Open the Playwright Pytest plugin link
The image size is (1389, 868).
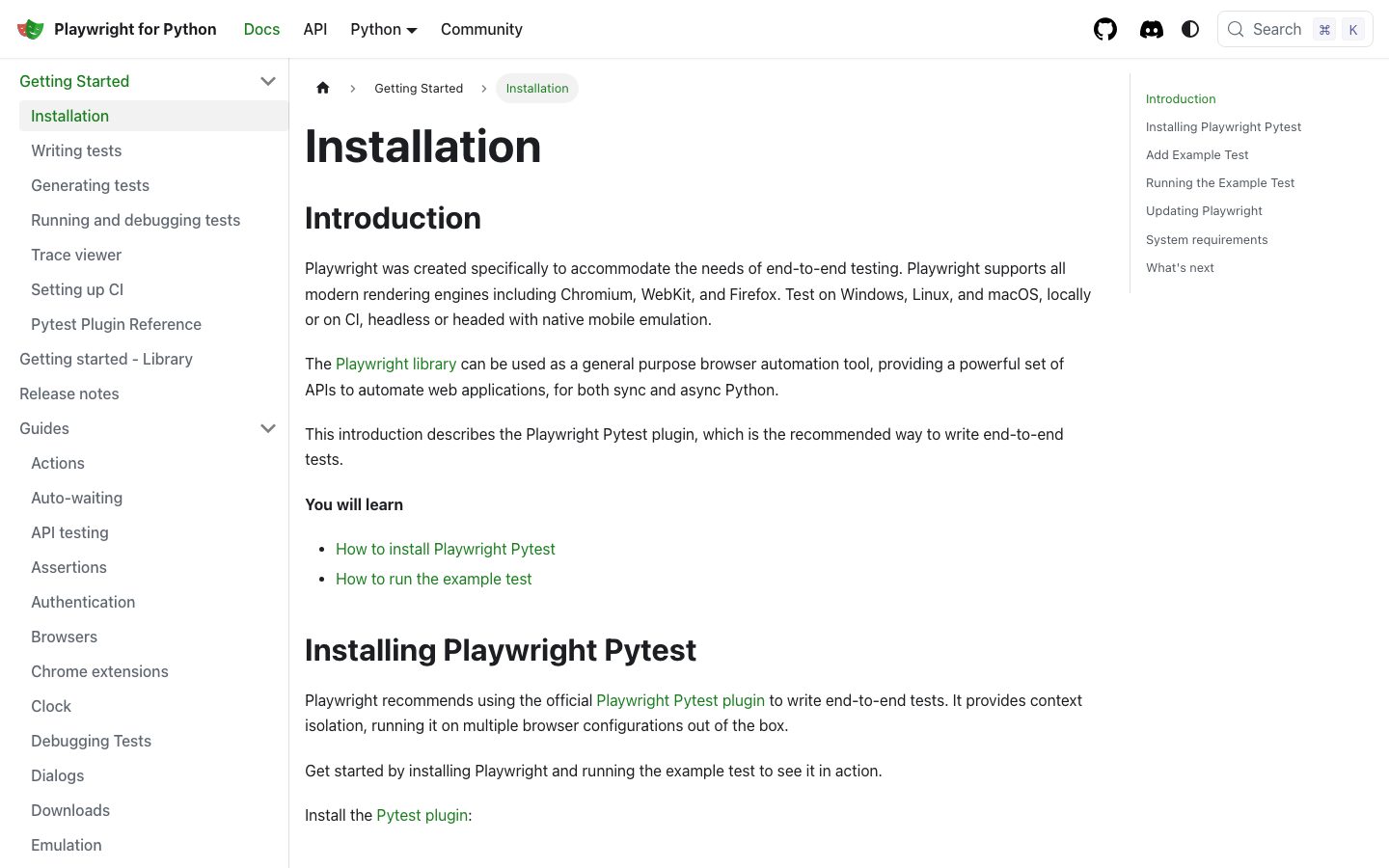coord(681,700)
